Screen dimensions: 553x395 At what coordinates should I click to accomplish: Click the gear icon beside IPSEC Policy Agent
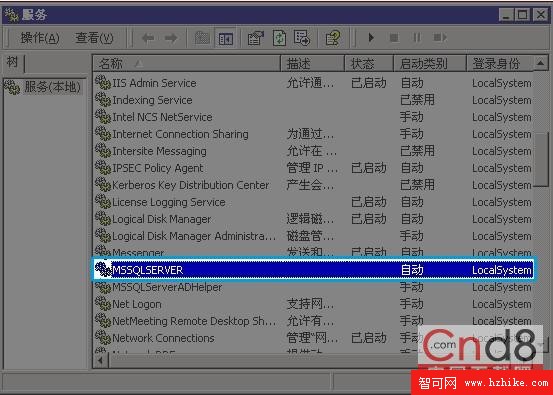coord(103,168)
